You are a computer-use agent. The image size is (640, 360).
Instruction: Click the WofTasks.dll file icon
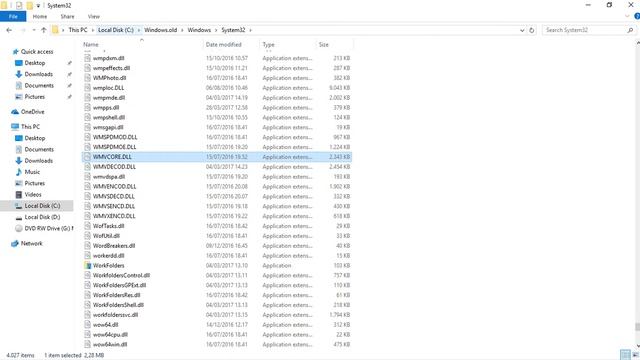click(x=87, y=226)
